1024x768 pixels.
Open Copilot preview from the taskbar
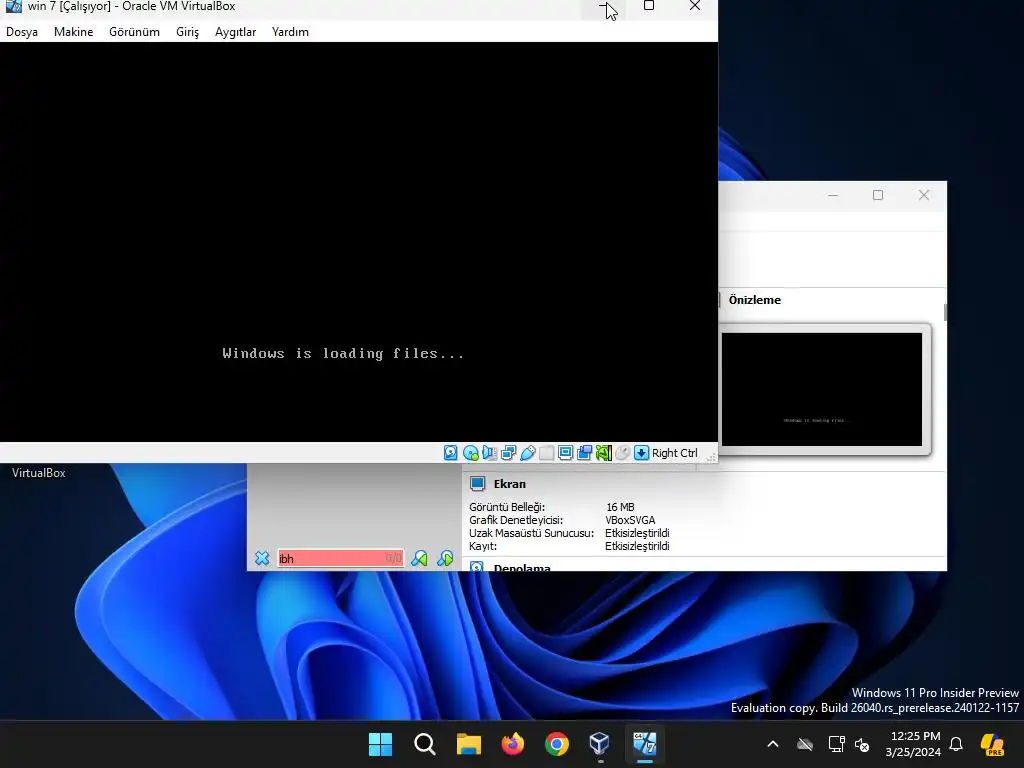point(992,744)
